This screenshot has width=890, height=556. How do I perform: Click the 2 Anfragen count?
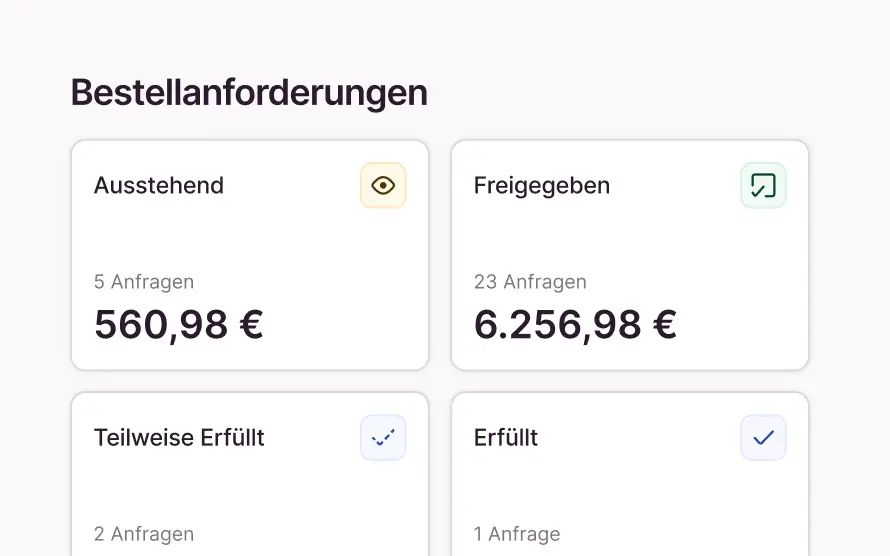(x=144, y=534)
